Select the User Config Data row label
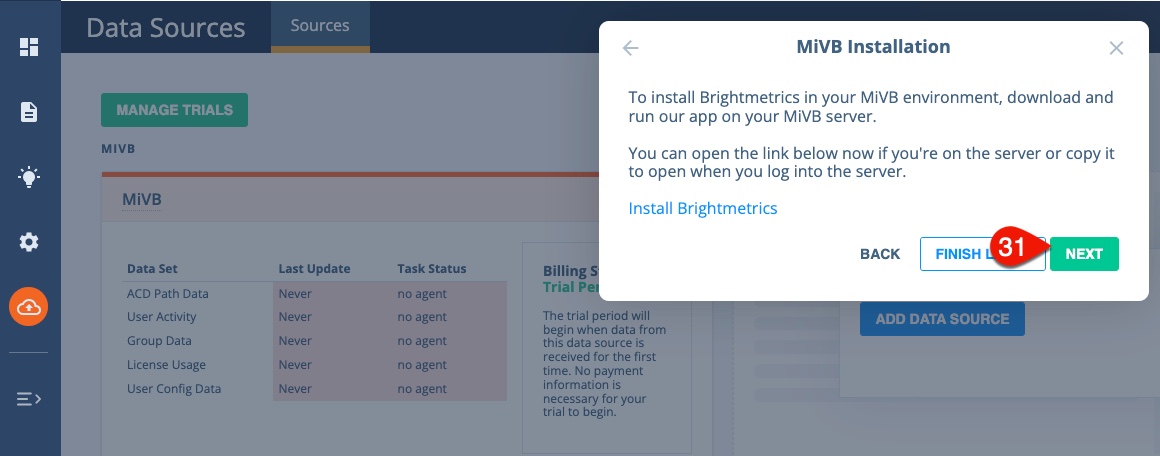Screen dimensions: 1160x456 coord(174,389)
